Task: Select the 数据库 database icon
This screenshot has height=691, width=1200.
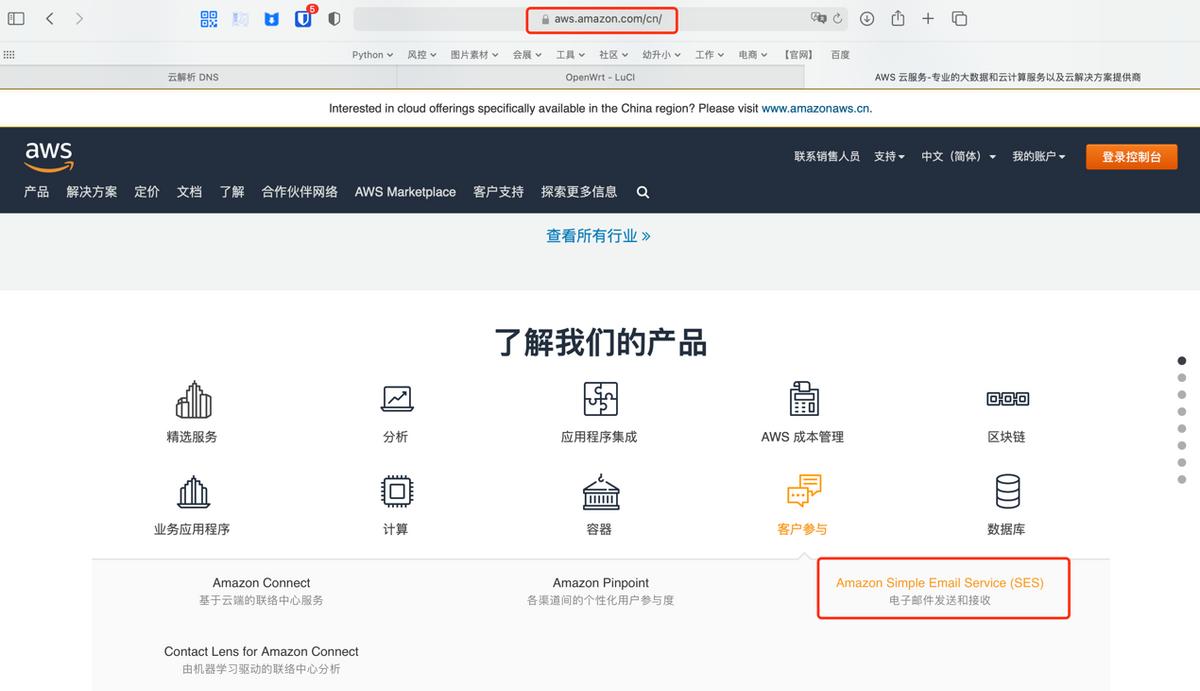Action: pyautogui.click(x=1007, y=491)
